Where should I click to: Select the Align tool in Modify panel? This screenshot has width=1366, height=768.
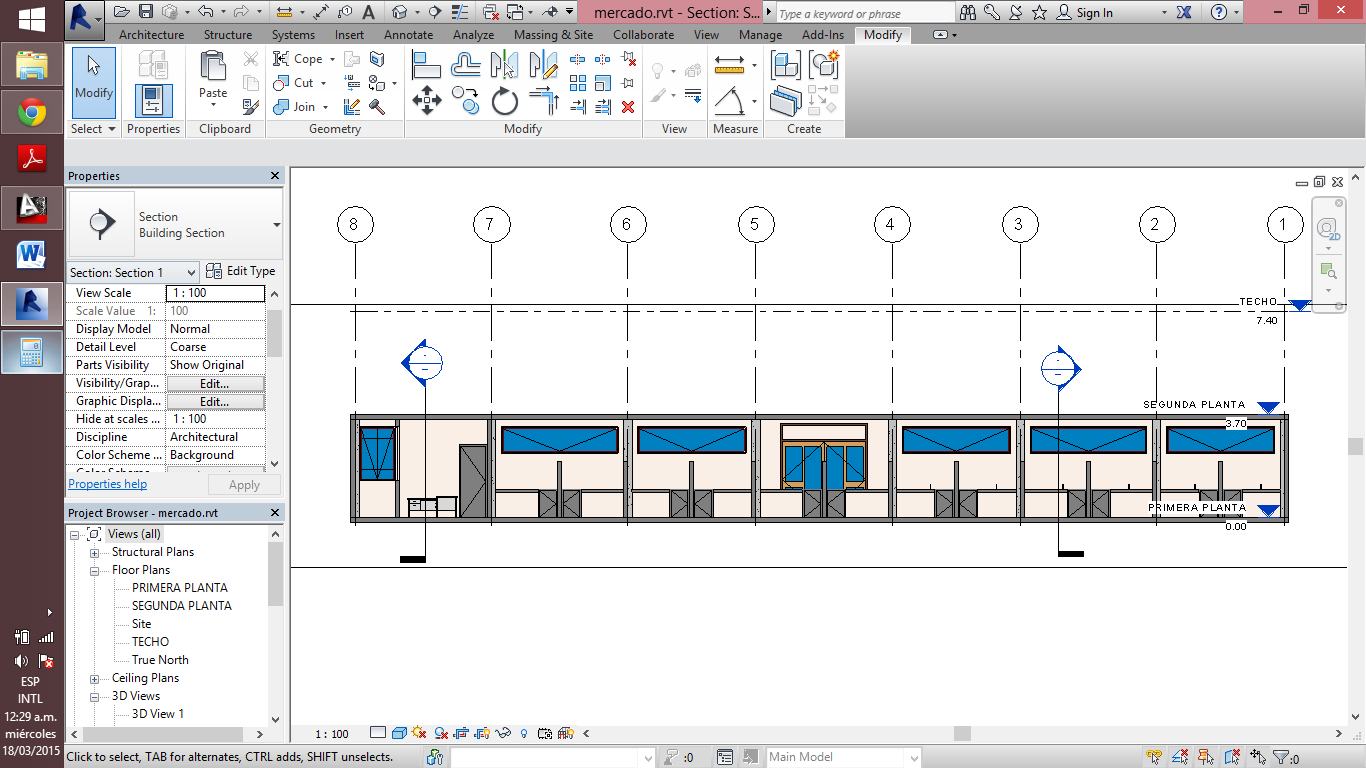[x=427, y=66]
